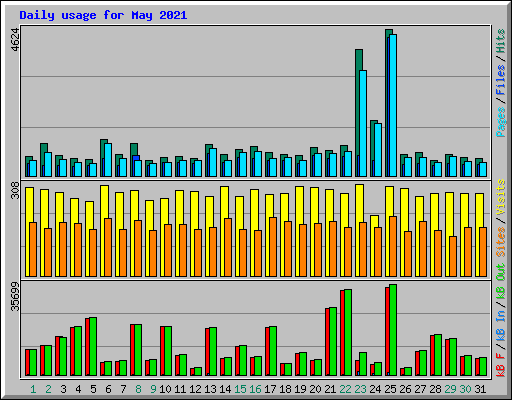Click the day 5 green kB Out bar

(93, 347)
